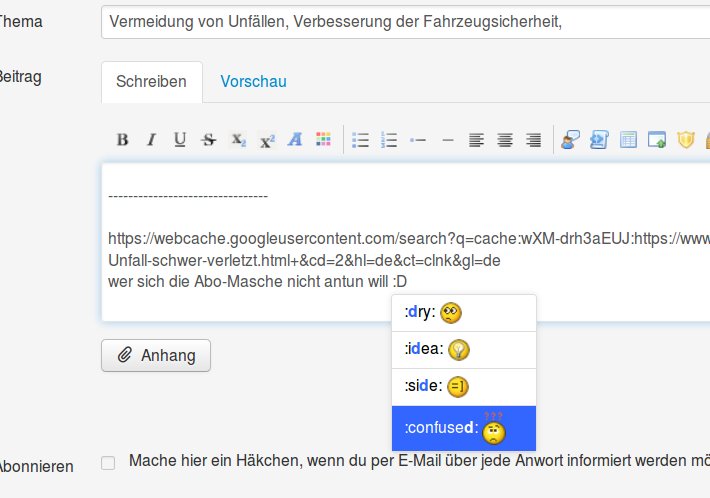710x498 pixels.
Task: Insert a bulleted list
Action: pos(361,140)
